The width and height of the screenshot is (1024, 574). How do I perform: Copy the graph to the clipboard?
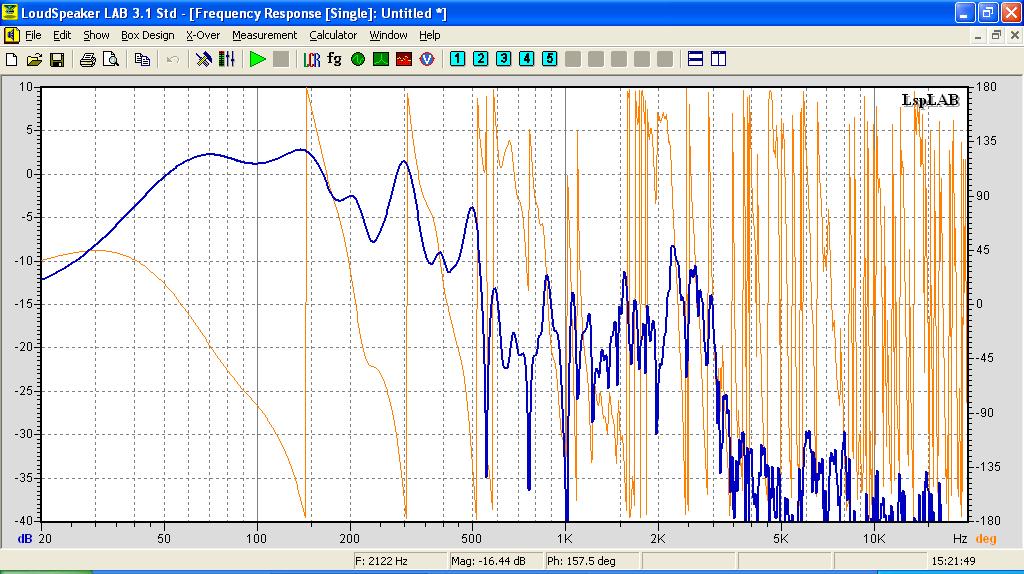pyautogui.click(x=142, y=59)
